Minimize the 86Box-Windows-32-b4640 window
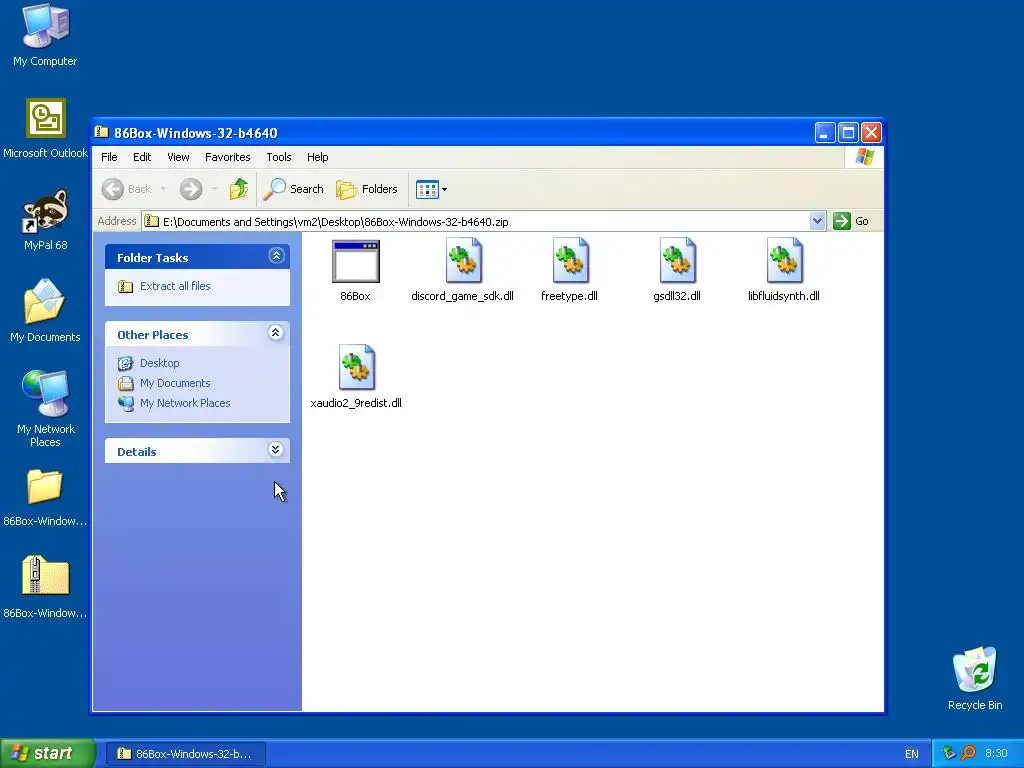Screen dimensions: 1024x768 [x=825, y=133]
